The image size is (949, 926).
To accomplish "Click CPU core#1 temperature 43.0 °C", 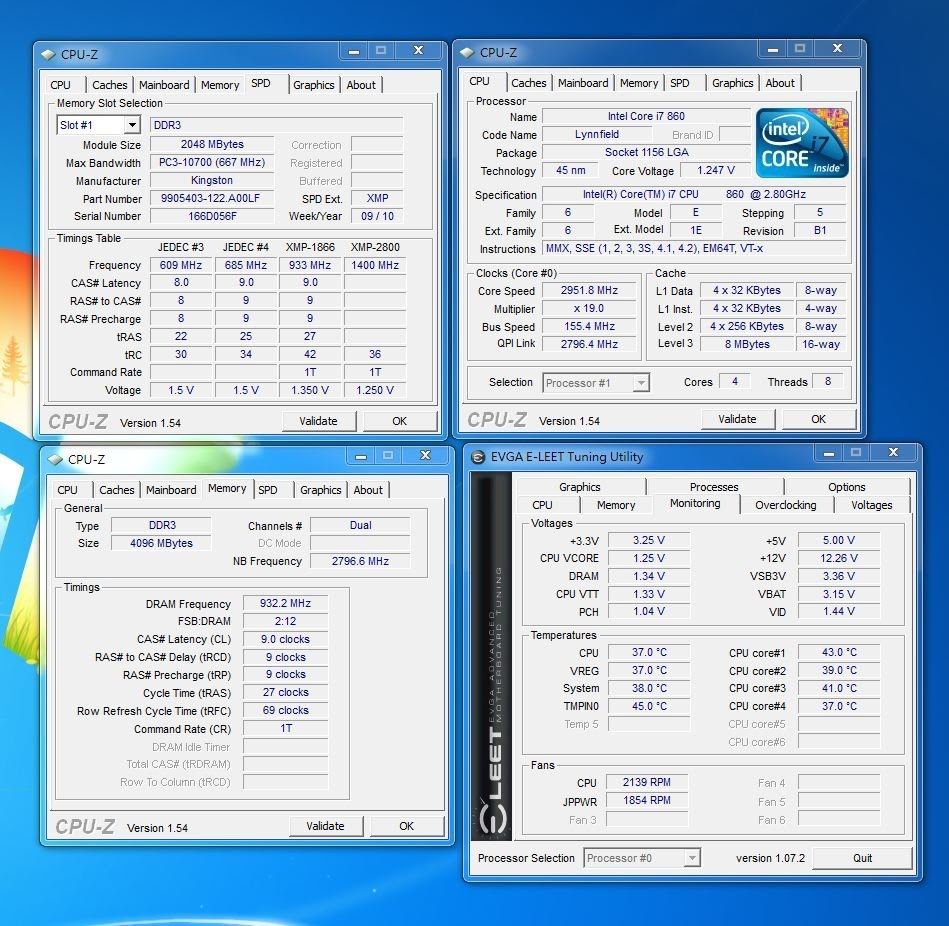I will (839, 652).
